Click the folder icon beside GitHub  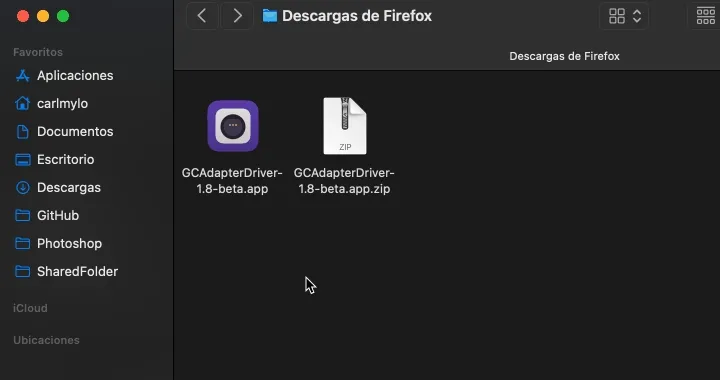click(22, 216)
